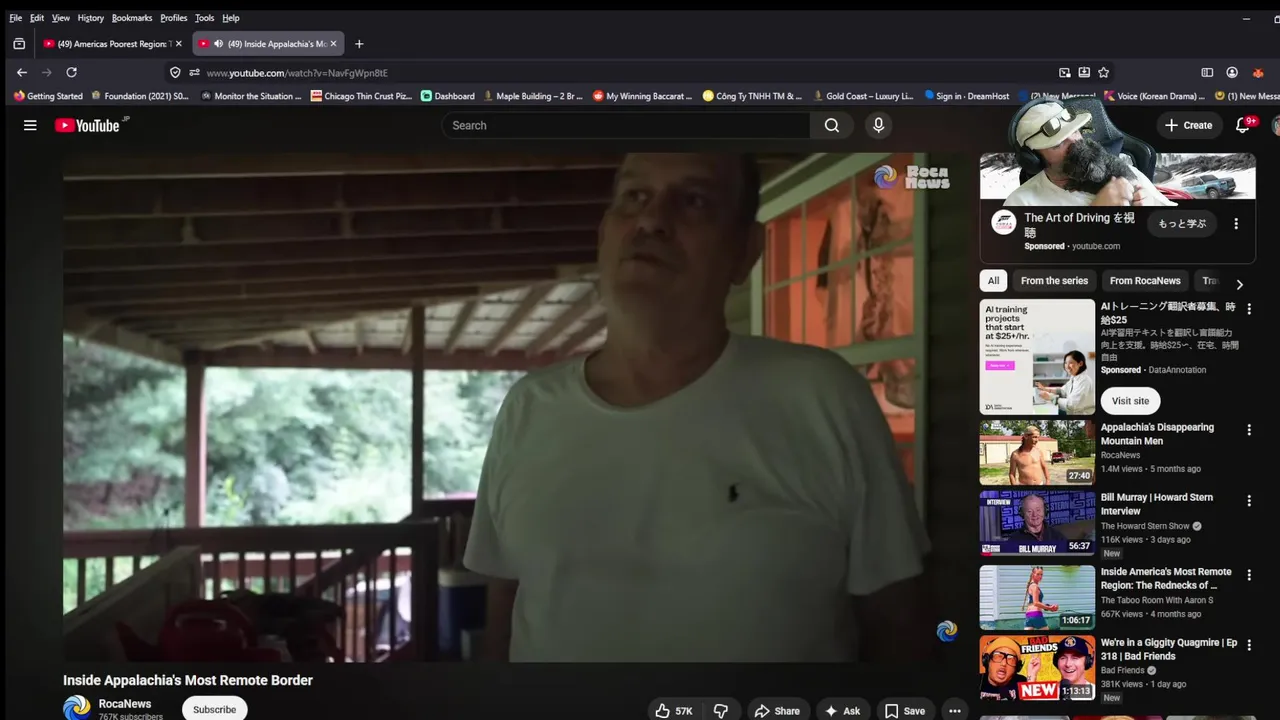The image size is (1280, 720).
Task: Click the browser address bar URL
Action: (x=296, y=73)
